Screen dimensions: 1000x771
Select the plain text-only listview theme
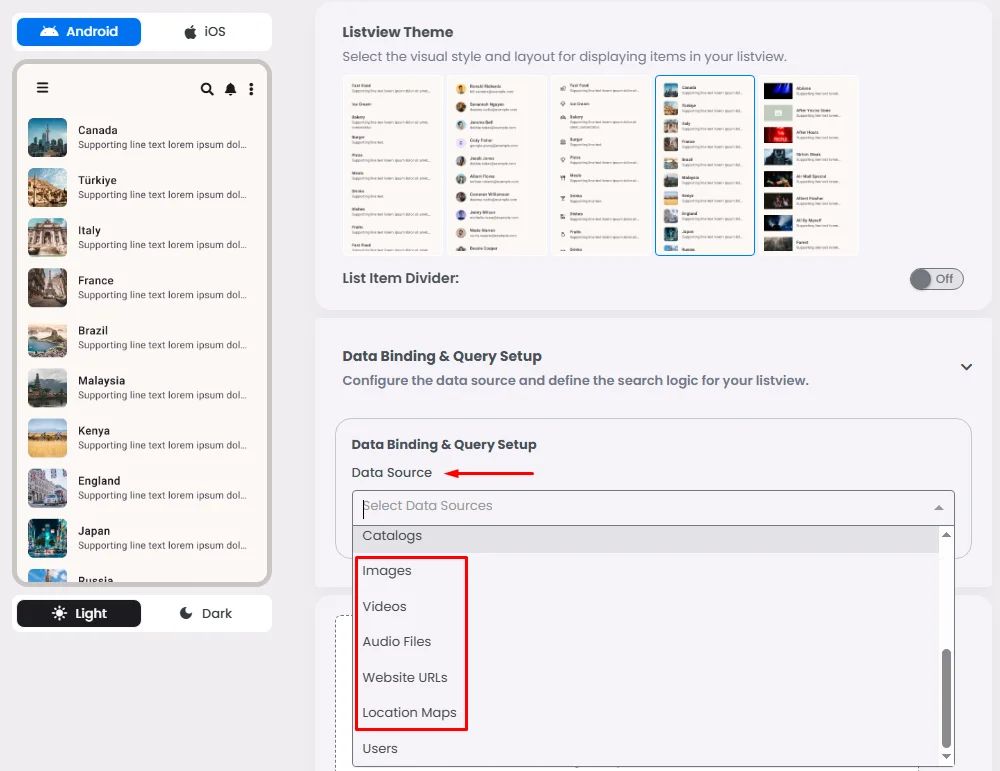(392, 165)
